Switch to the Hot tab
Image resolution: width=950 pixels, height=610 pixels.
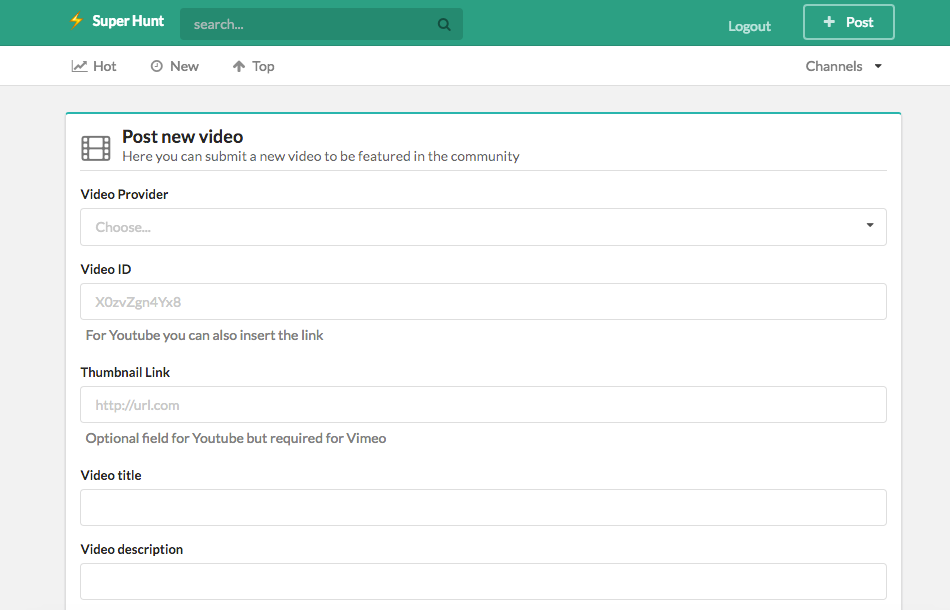pyautogui.click(x=94, y=66)
